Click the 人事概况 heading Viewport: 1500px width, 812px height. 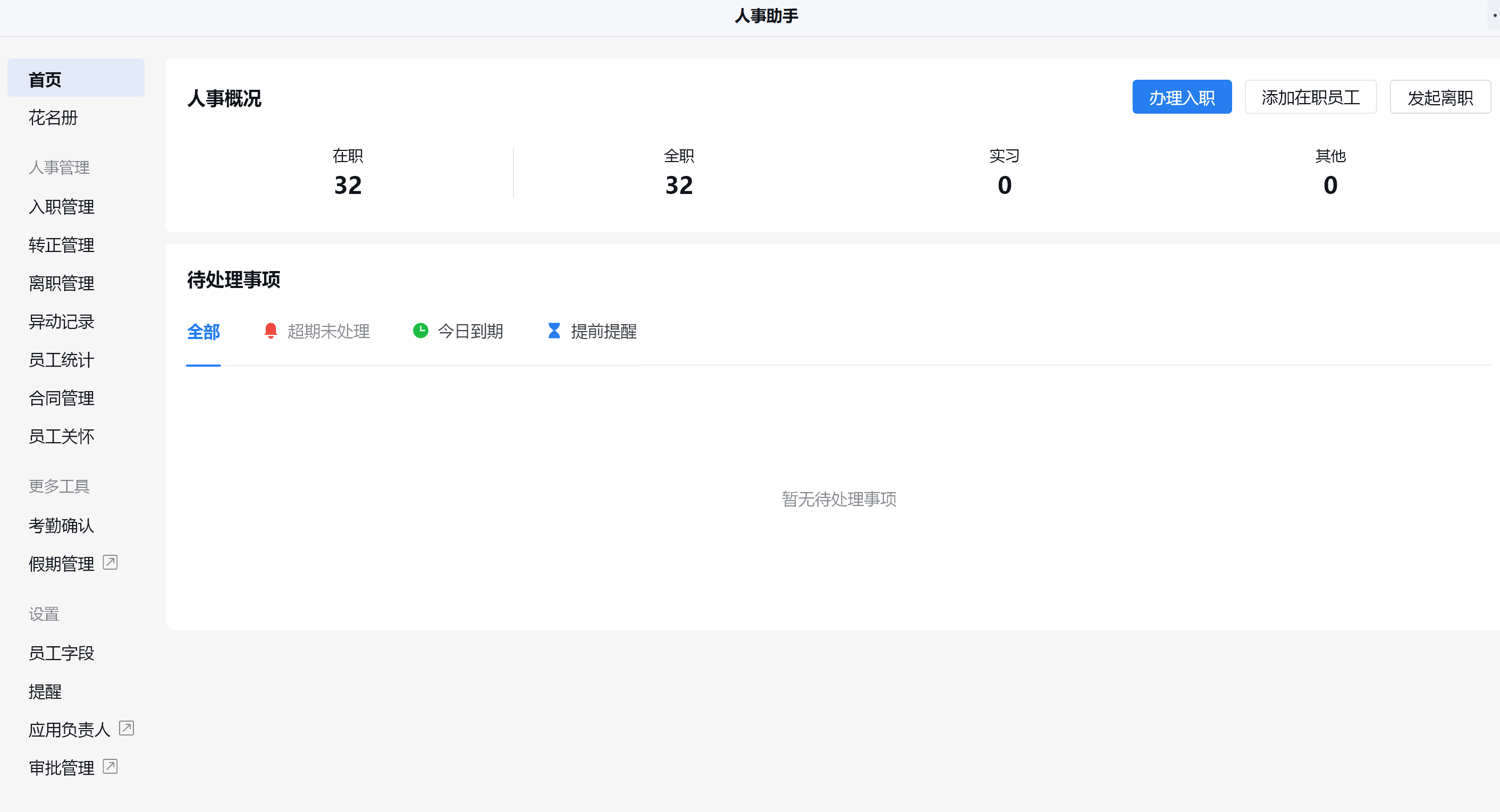224,98
